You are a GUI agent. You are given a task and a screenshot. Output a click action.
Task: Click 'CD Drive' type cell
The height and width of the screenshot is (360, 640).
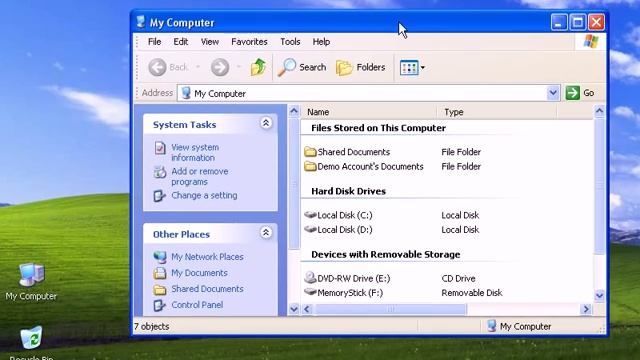click(x=458, y=278)
